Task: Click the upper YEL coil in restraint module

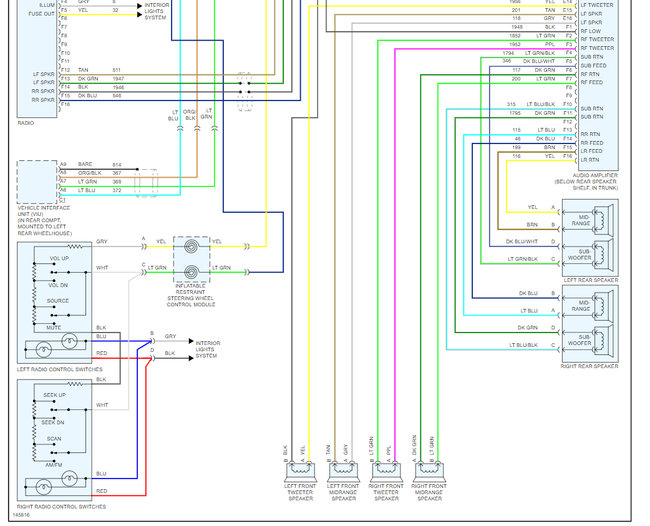Action: click(x=191, y=247)
